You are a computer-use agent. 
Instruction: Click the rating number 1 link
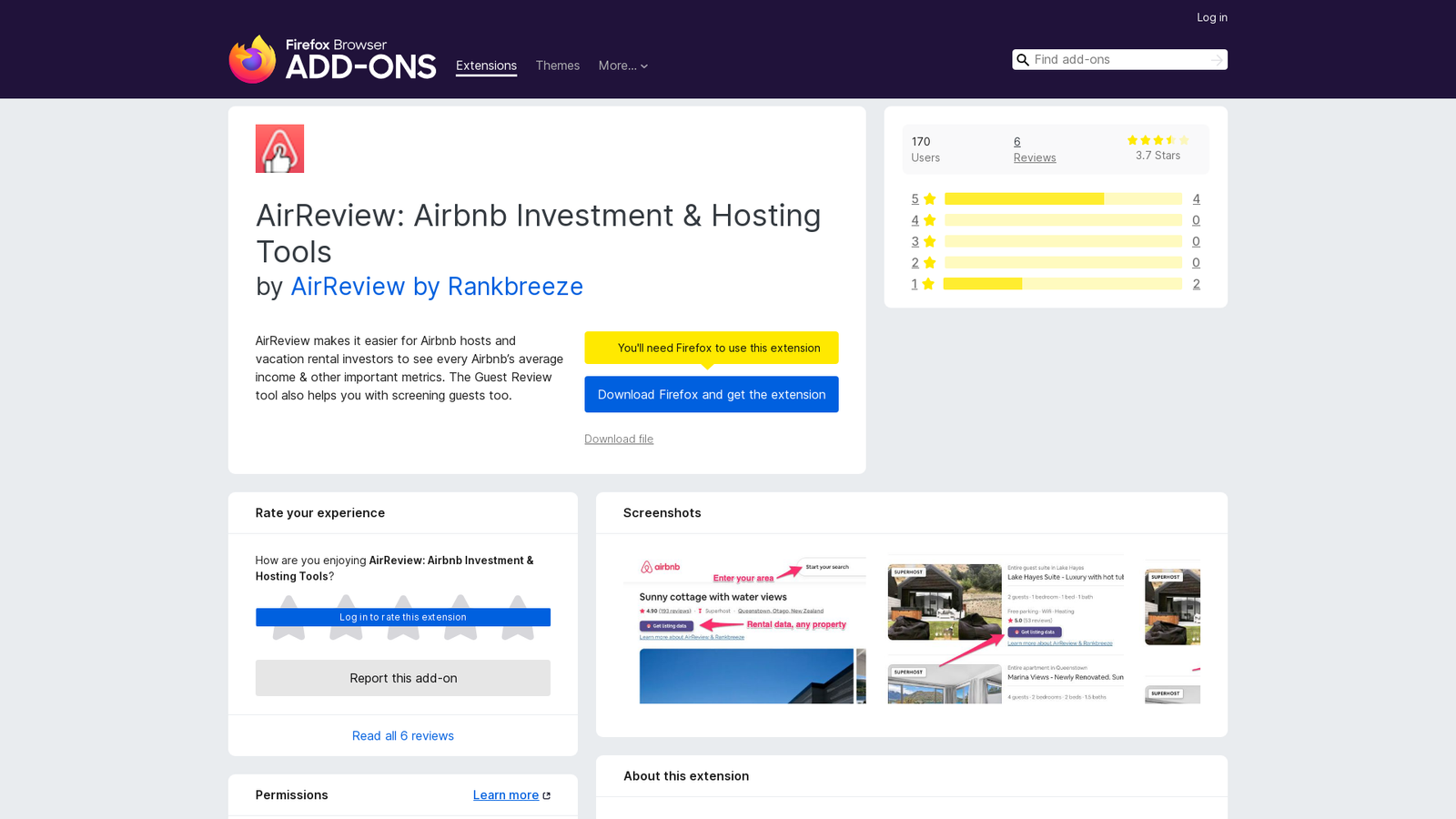point(914,284)
